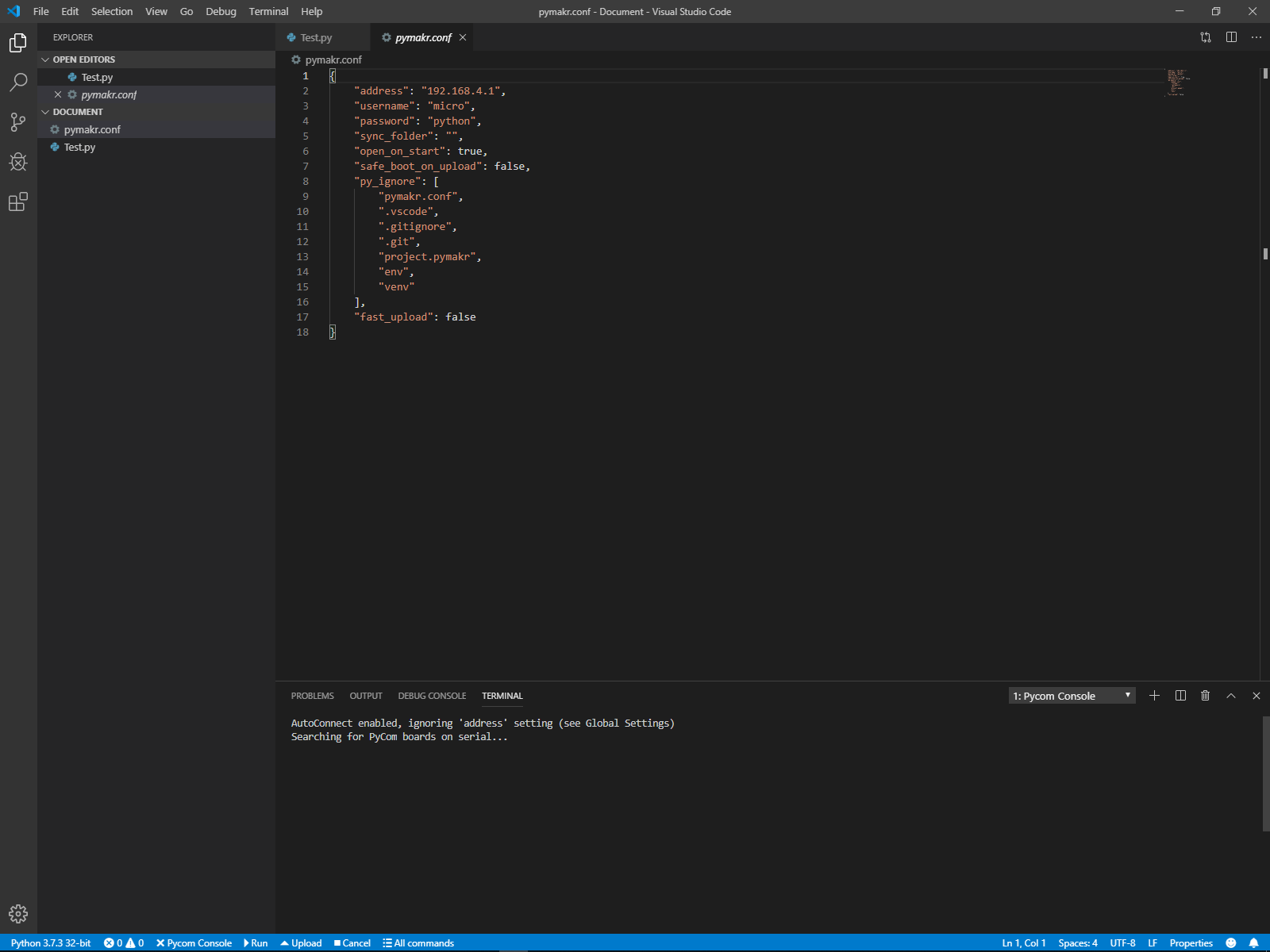1270x952 pixels.
Task: Toggle the Explorer view in activity bar
Action: coord(18,43)
